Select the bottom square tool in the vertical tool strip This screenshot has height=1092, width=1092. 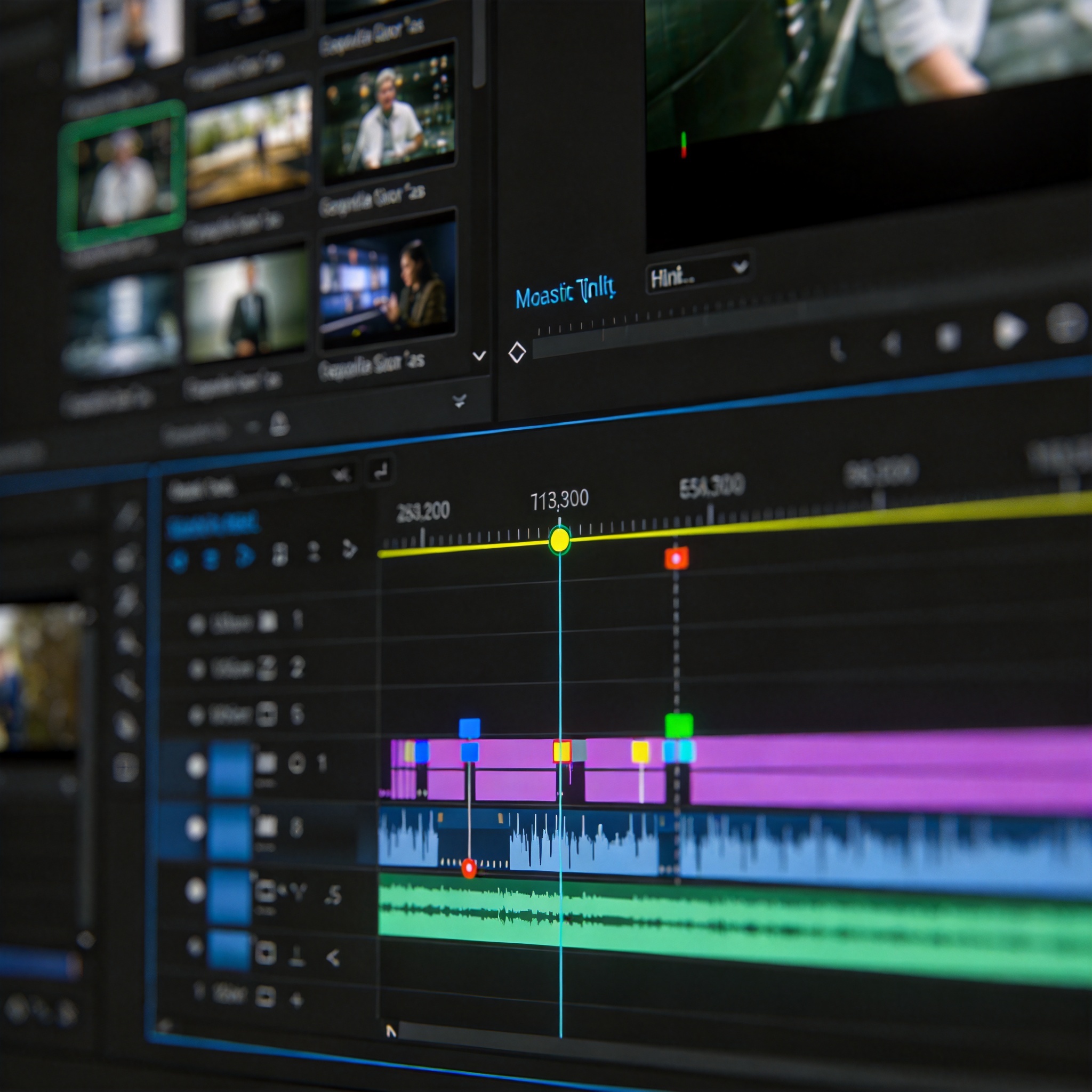click(125, 768)
